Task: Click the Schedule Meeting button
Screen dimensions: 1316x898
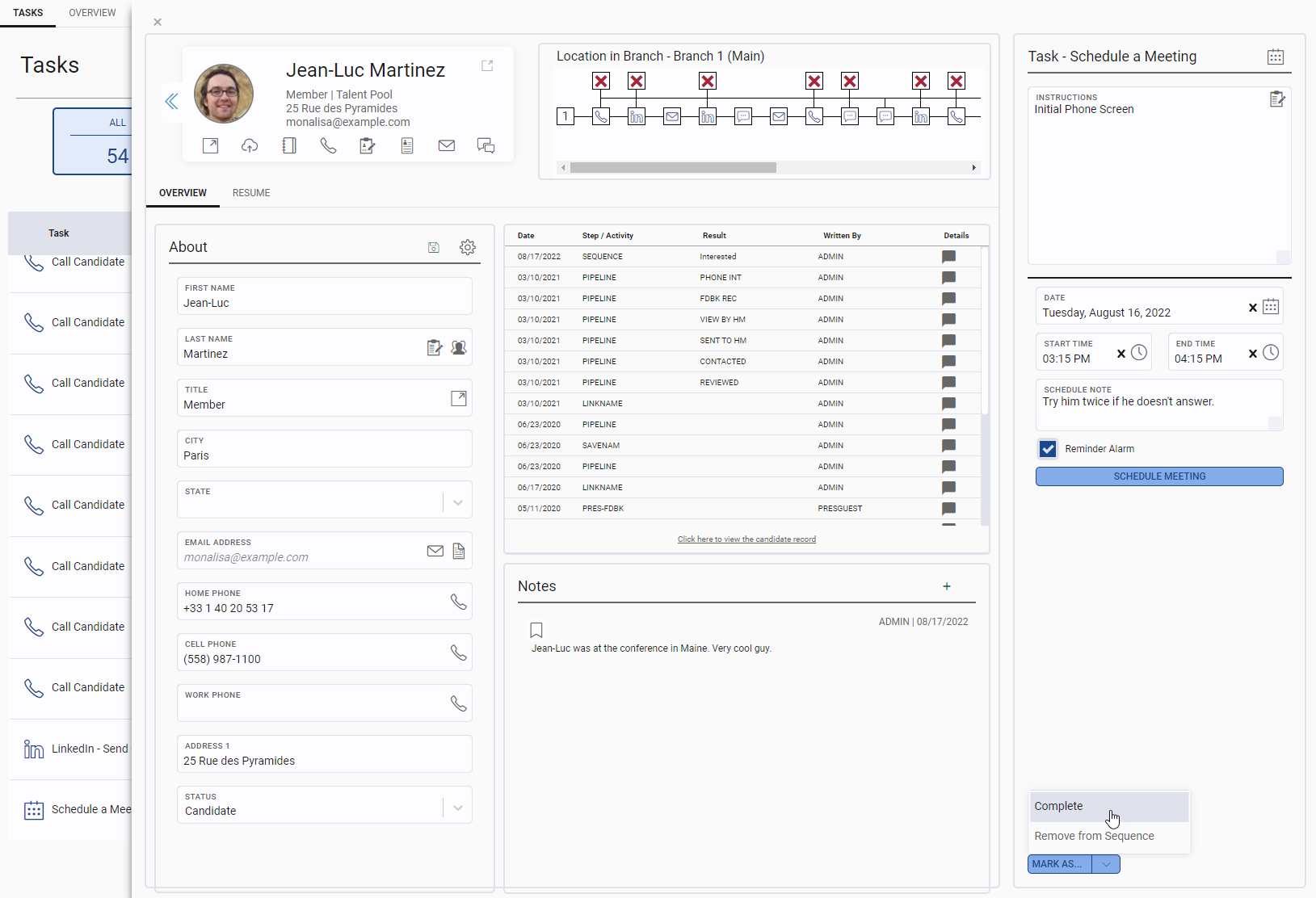Action: 1159,476
